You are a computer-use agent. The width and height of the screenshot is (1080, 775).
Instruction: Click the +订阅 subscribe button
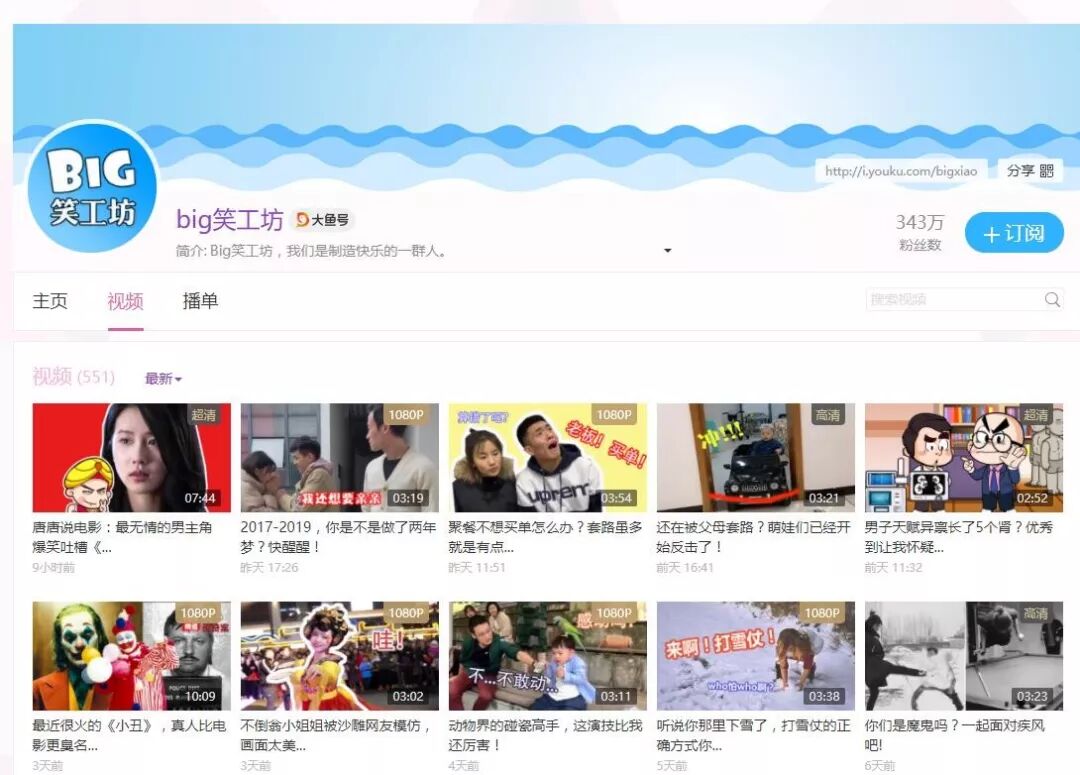1014,232
